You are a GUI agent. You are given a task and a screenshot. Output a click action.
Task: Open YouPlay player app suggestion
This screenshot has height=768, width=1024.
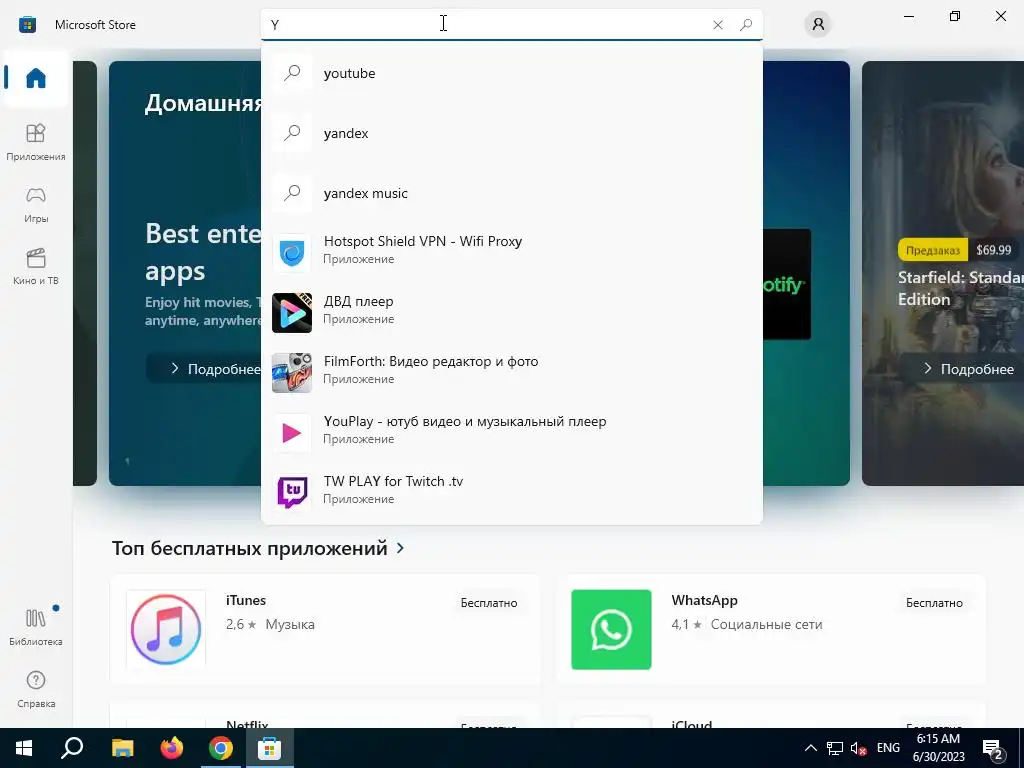[511, 433]
